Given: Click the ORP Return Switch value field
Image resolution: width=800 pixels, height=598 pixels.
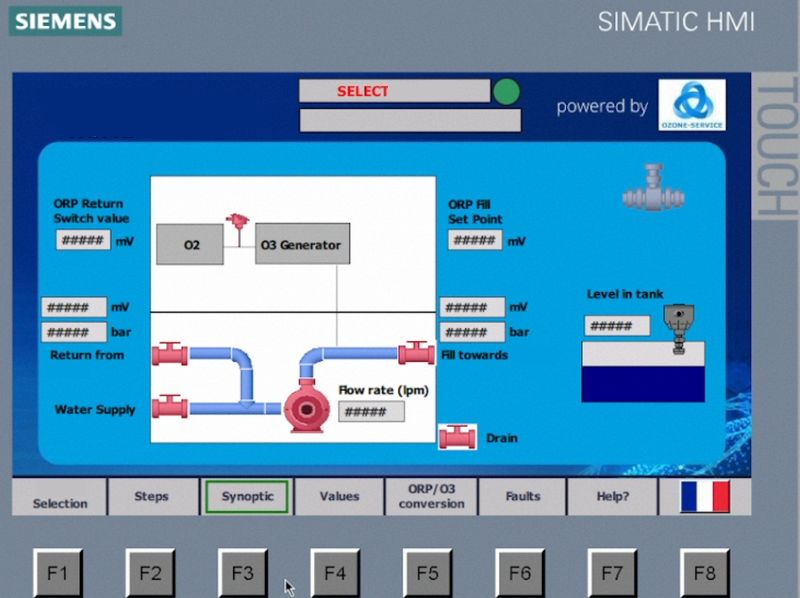Looking at the screenshot, I should coord(83,240).
